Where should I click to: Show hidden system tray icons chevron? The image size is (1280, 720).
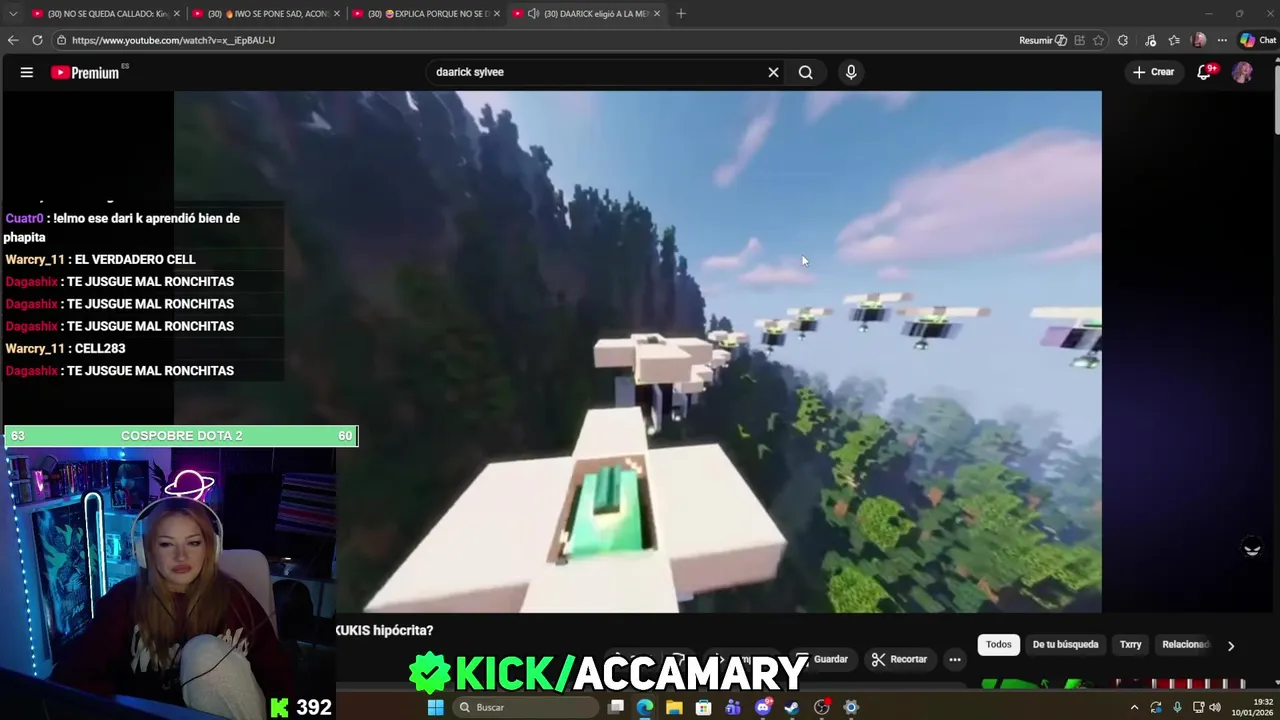[1134, 707]
